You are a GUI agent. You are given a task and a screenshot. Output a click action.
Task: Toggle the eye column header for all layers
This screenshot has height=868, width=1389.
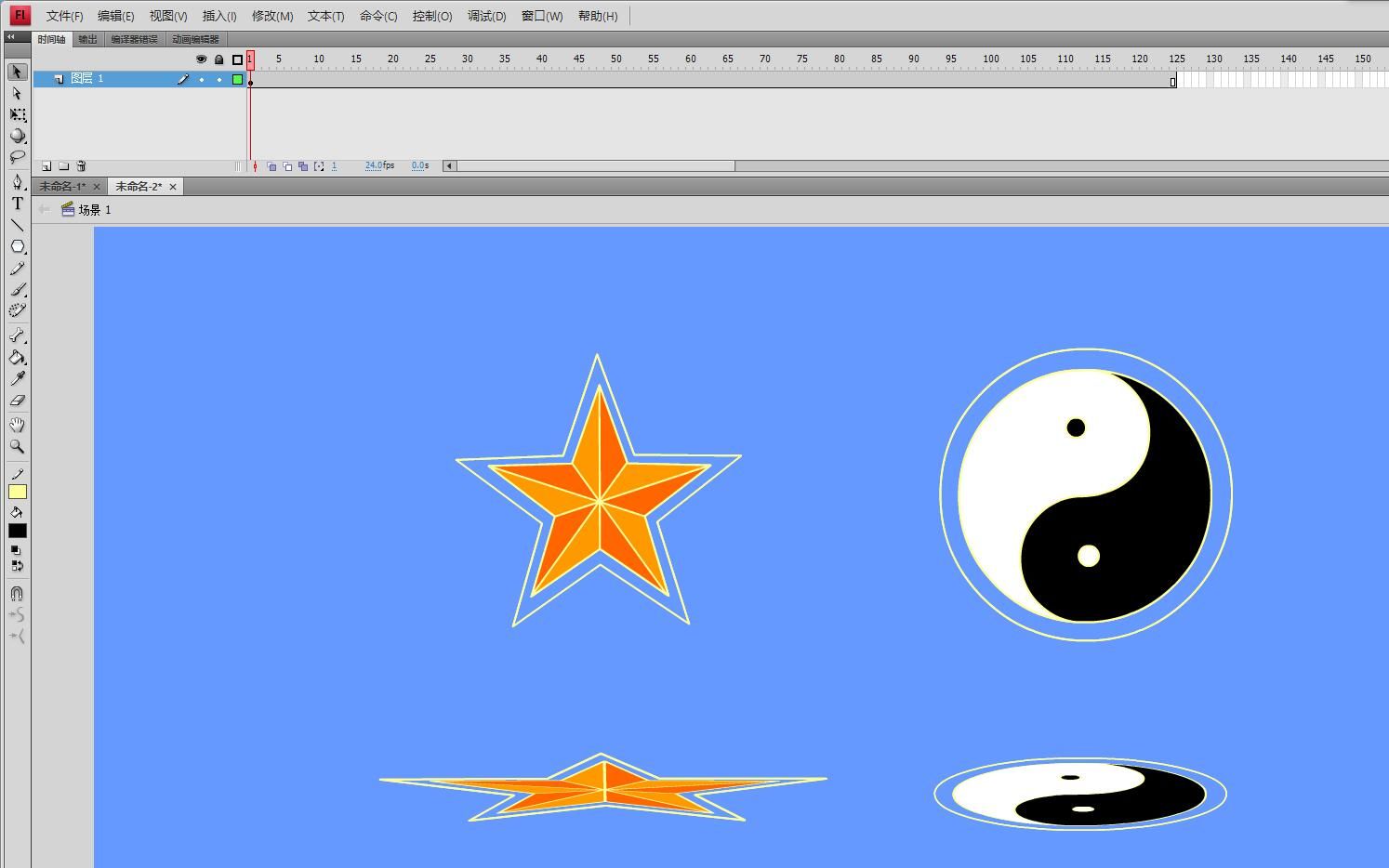[x=201, y=59]
